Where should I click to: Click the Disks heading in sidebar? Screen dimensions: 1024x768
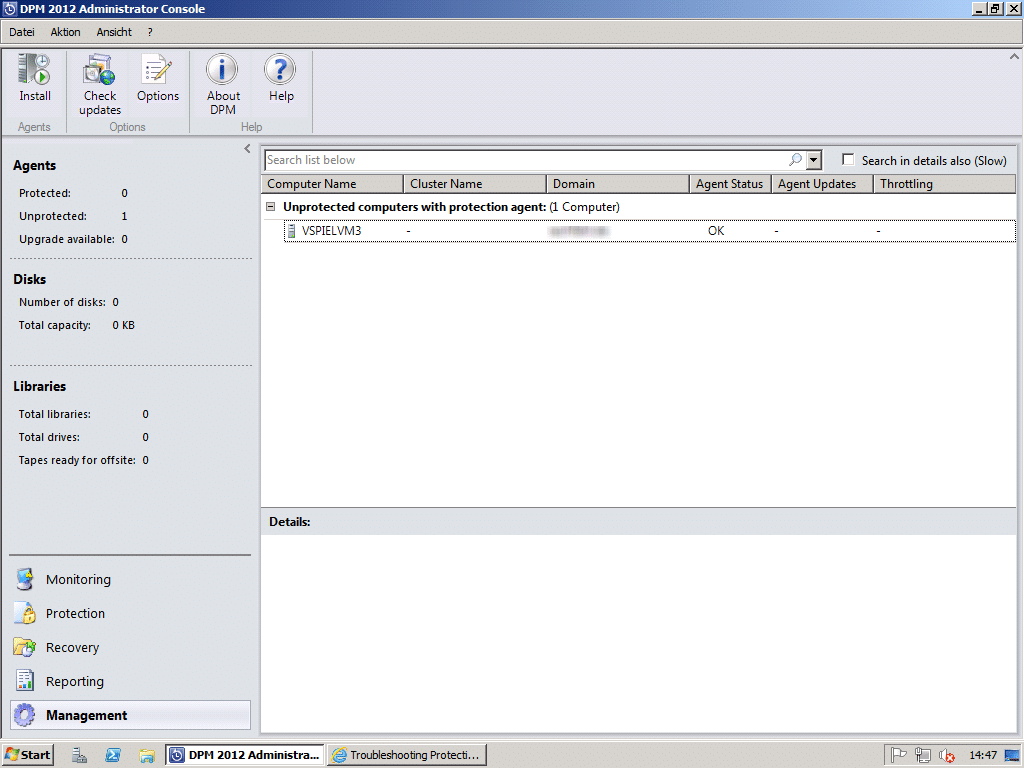29,279
